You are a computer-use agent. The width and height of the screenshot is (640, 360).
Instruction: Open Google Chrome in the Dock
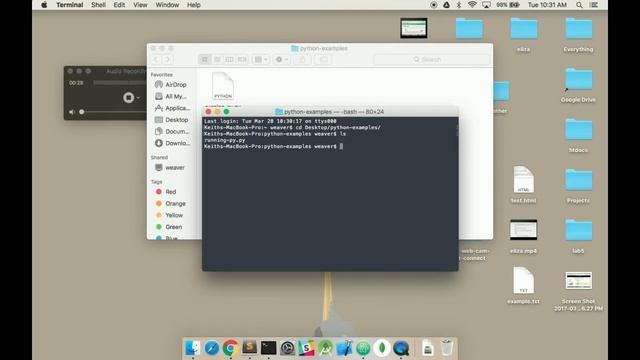tap(231, 348)
